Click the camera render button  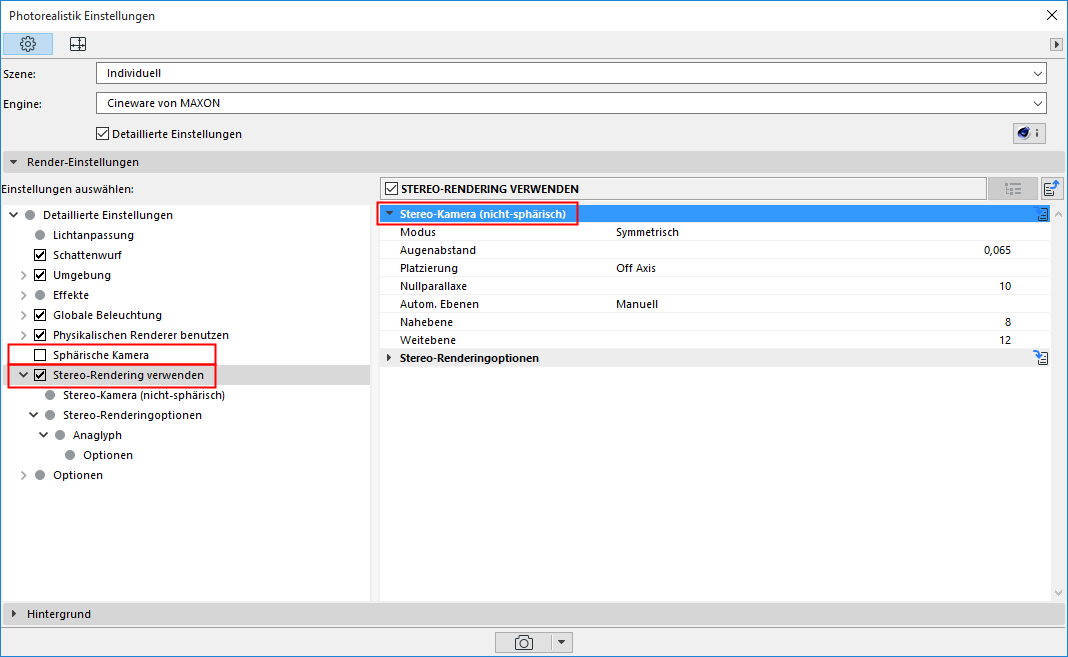point(523,643)
